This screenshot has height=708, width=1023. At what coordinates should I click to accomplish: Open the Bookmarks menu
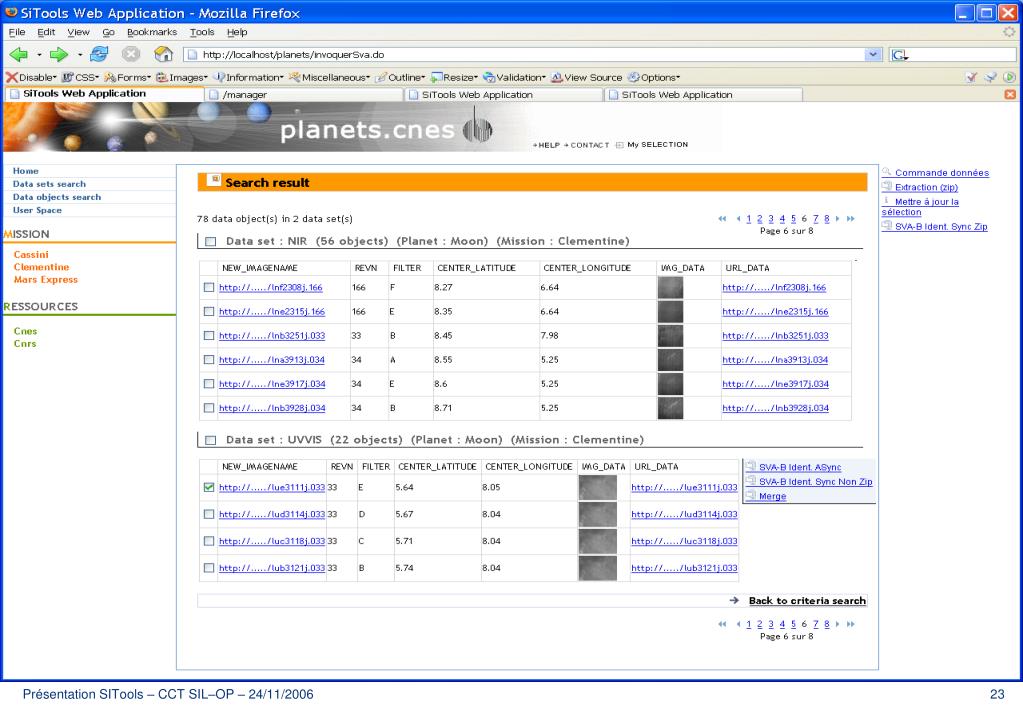click(152, 32)
